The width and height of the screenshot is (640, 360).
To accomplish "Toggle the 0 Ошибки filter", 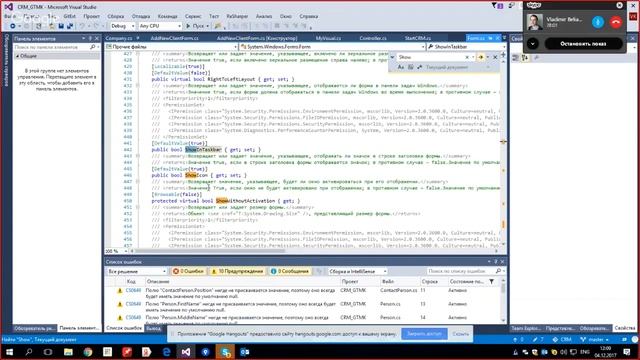I will click(x=188, y=271).
